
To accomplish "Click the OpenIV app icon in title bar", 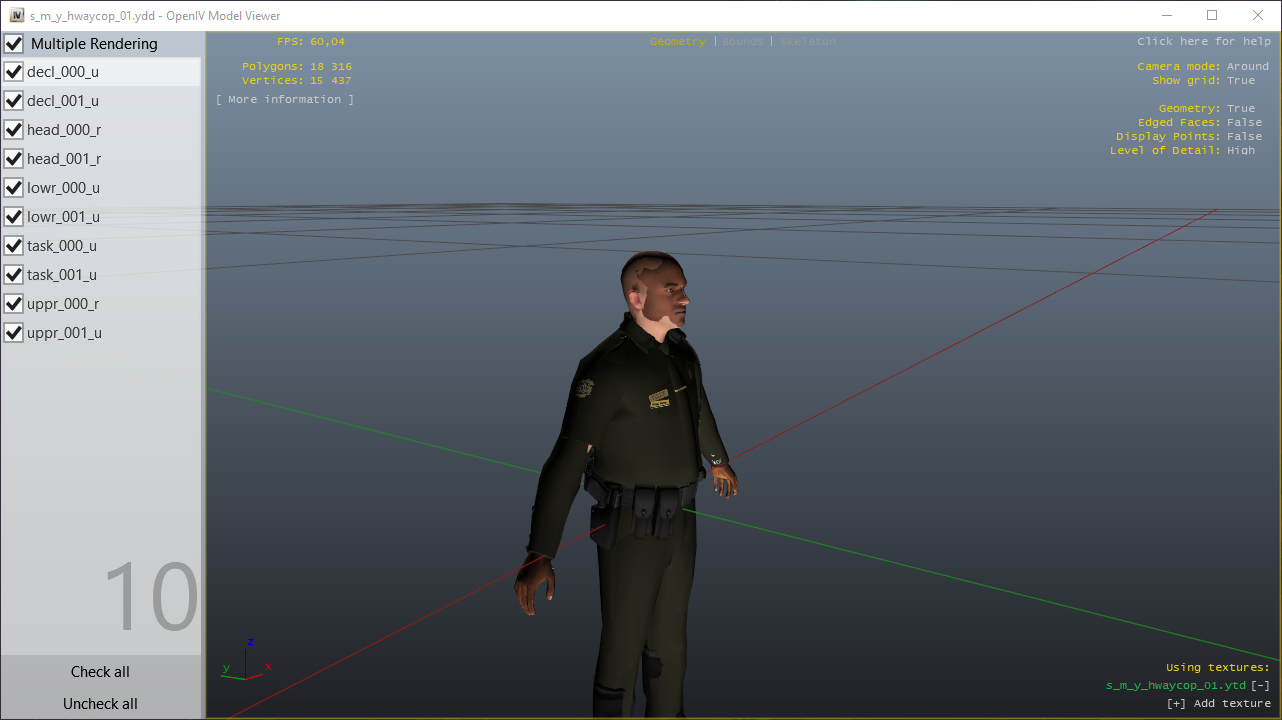I will tap(17, 15).
